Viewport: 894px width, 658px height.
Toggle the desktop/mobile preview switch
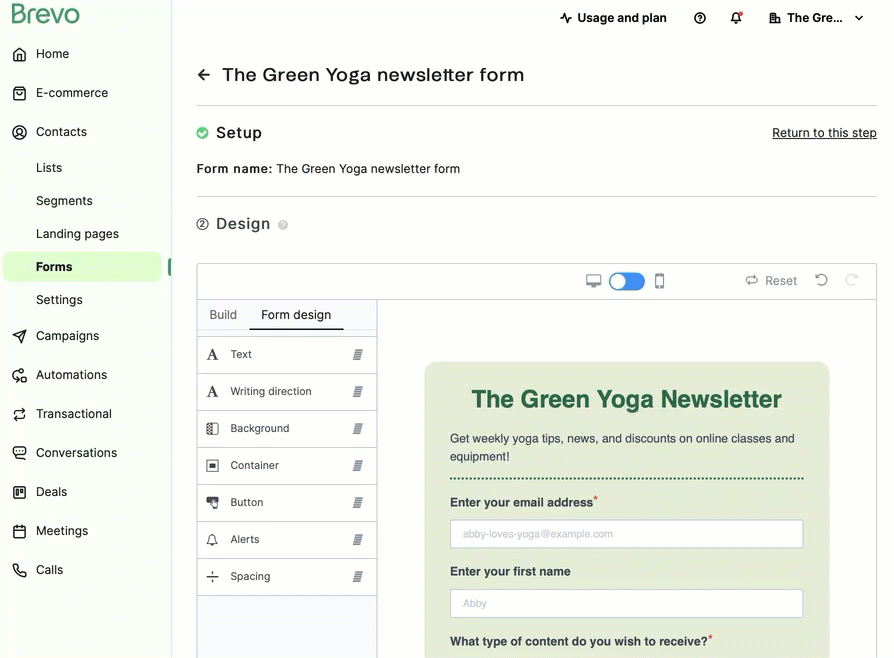coord(627,281)
